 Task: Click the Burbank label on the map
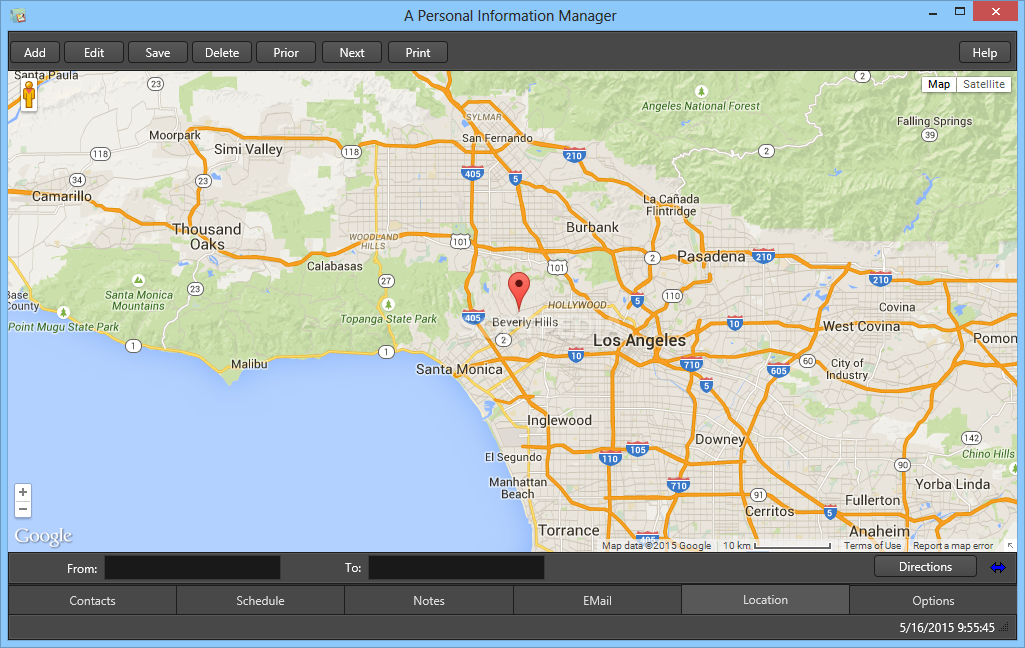[592, 227]
